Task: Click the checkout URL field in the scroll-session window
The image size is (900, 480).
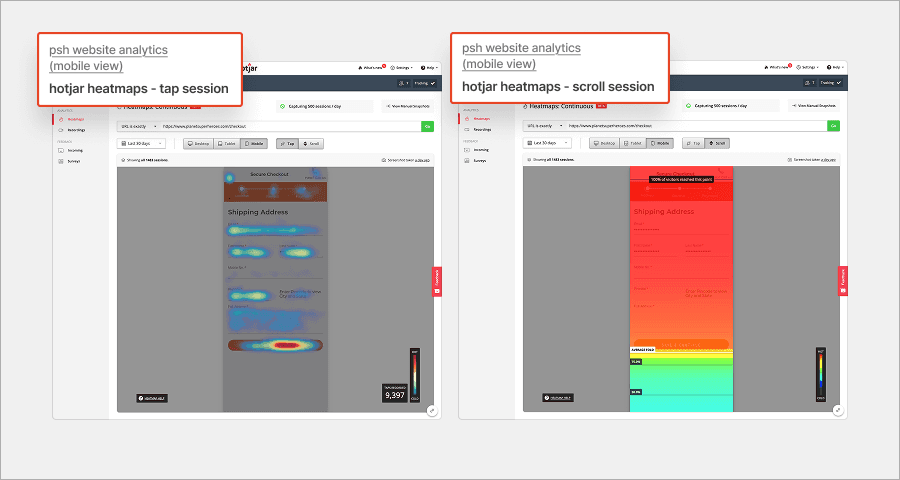Action: pos(696,126)
